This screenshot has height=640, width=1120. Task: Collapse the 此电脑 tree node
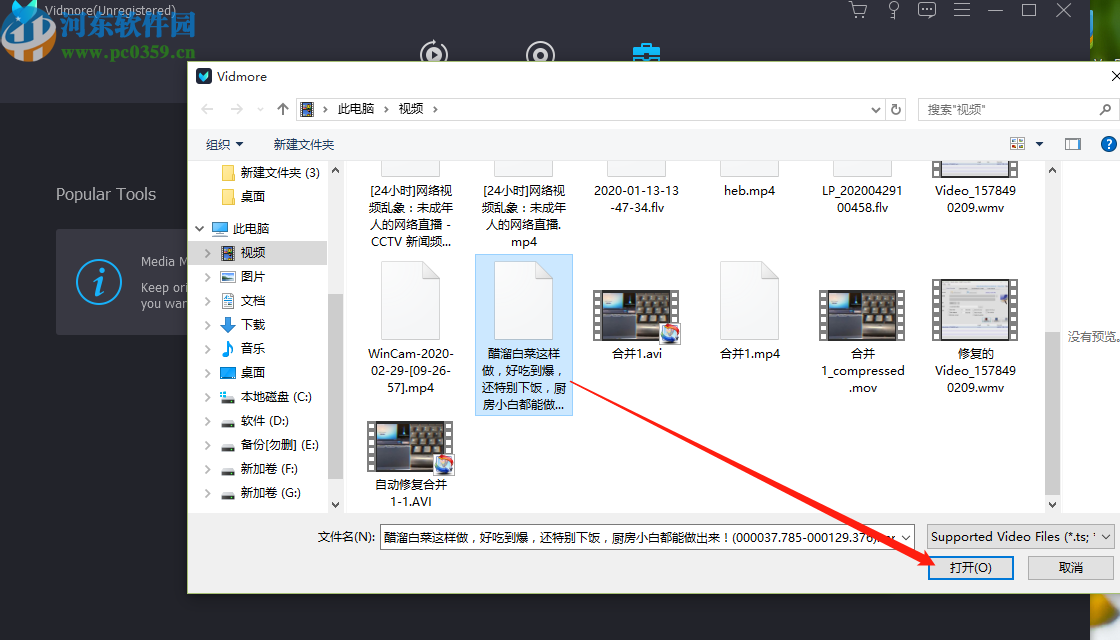(199, 229)
